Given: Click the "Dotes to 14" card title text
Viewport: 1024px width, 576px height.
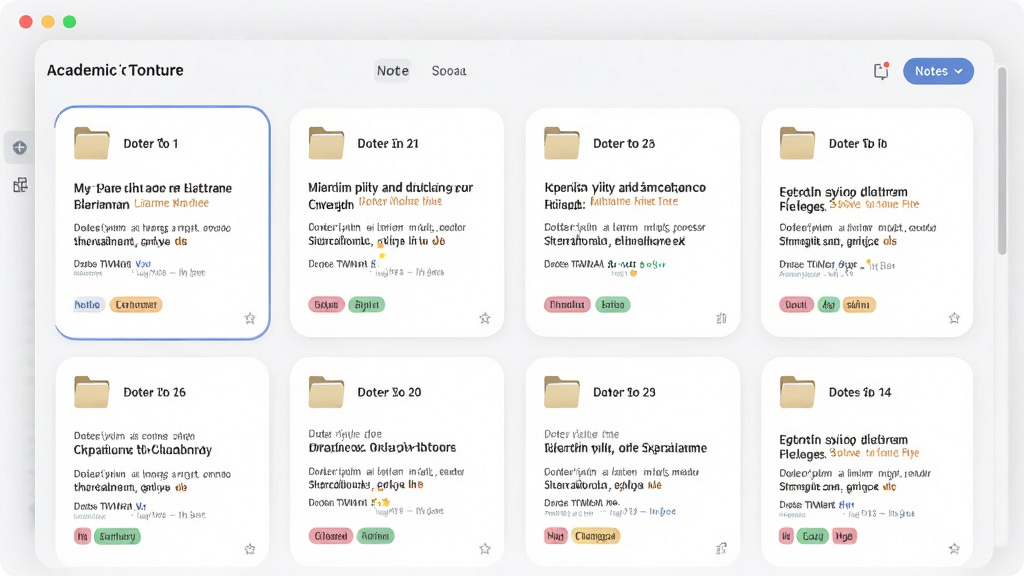Looking at the screenshot, I should click(860, 392).
